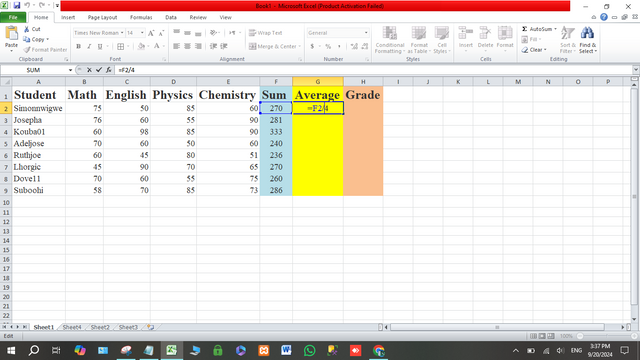Open Format as Table gallery
The image size is (640, 360).
coord(419,40)
